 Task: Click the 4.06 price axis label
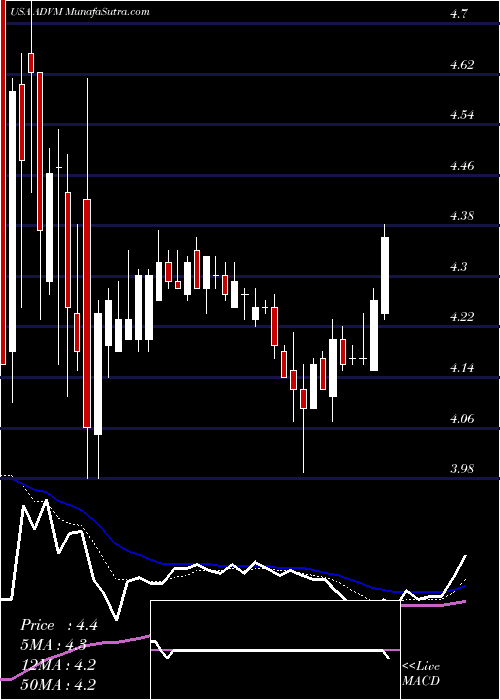tap(462, 419)
